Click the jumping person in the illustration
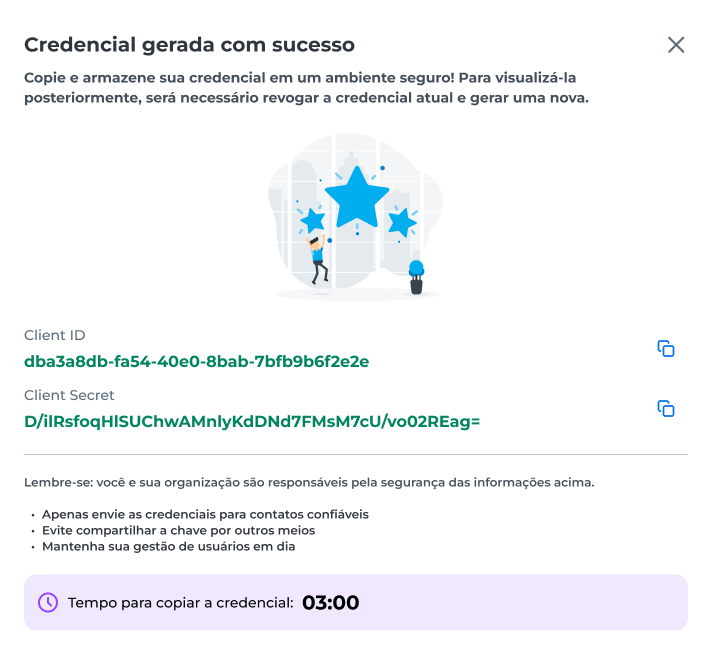The height and width of the screenshot is (663, 712). [318, 259]
